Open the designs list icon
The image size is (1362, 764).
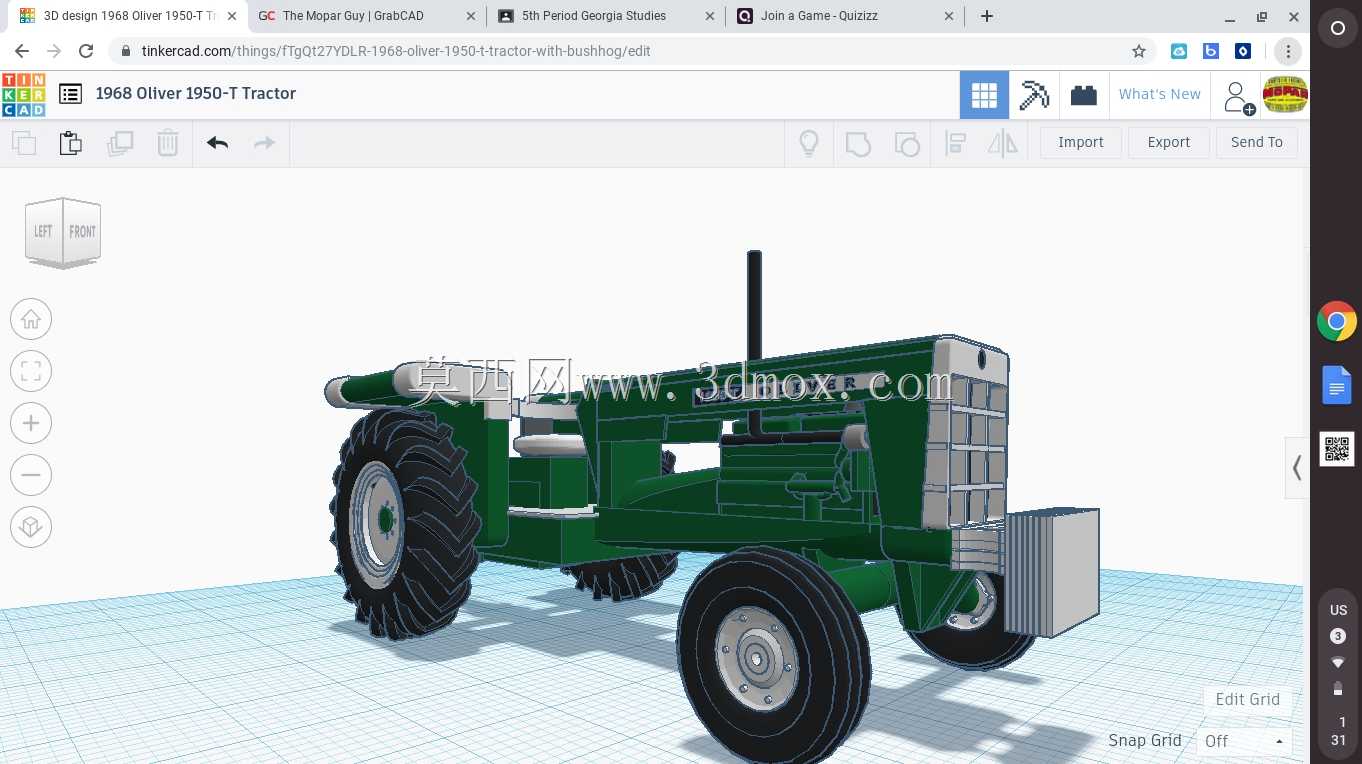(x=70, y=94)
